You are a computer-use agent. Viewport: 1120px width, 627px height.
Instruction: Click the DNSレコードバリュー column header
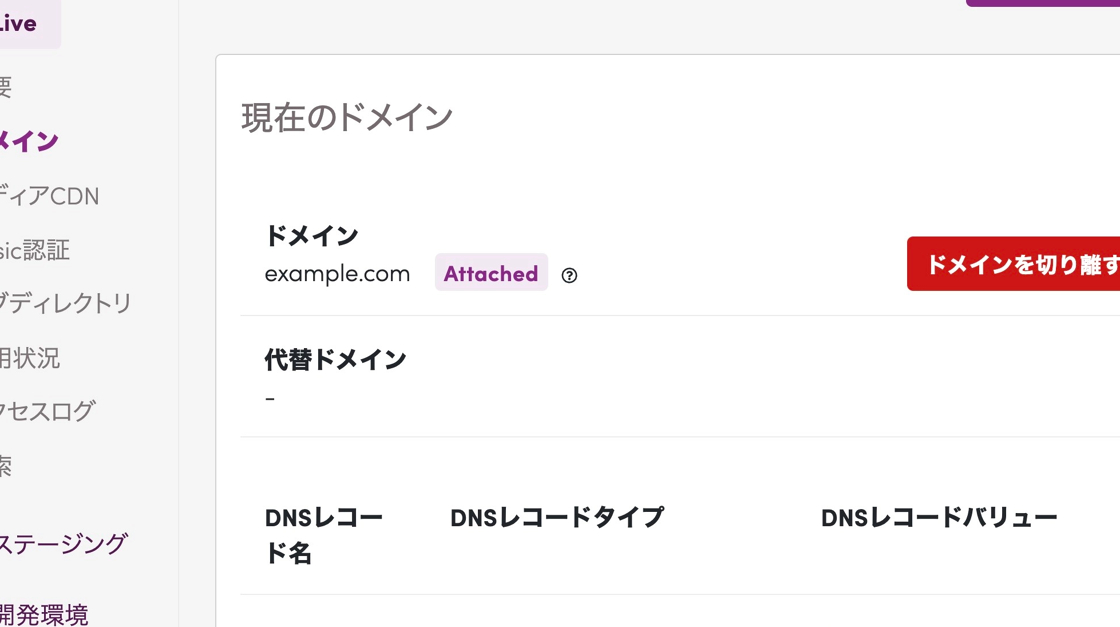click(939, 517)
